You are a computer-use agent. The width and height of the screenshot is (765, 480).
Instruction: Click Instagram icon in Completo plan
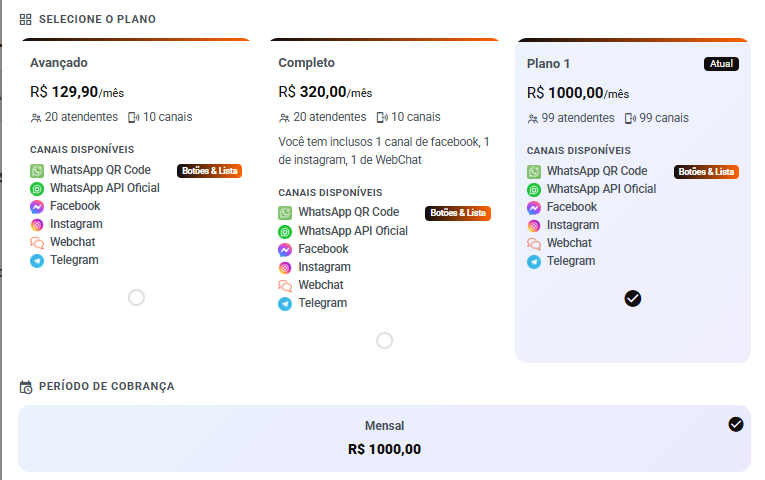click(x=285, y=267)
